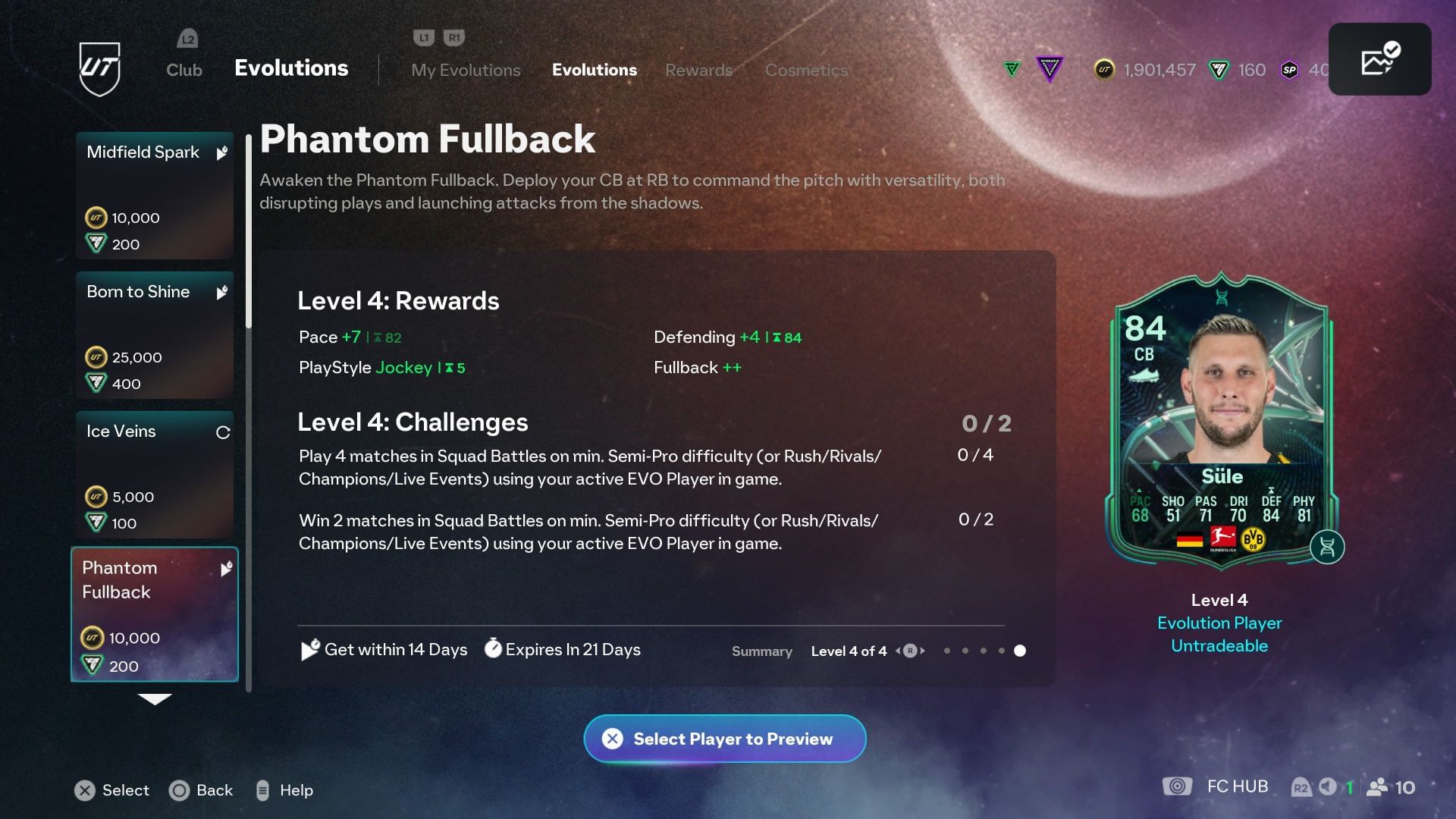Viewport: 1456px width, 819px height.
Task: Select the third level pagination dot
Action: tap(984, 651)
